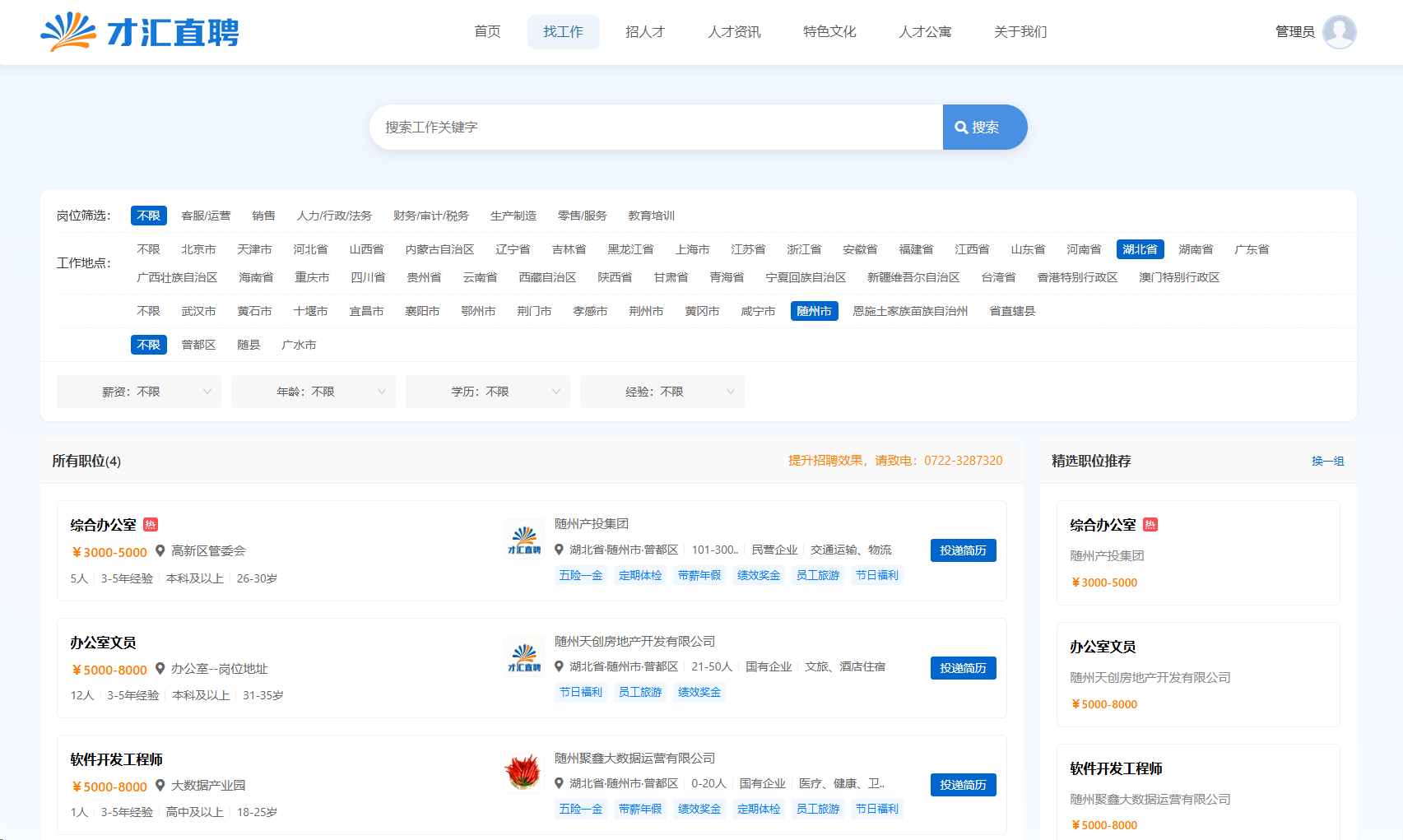Image resolution: width=1403 pixels, height=840 pixels.
Task: Select 武汉市 city filter option
Action: click(x=198, y=311)
